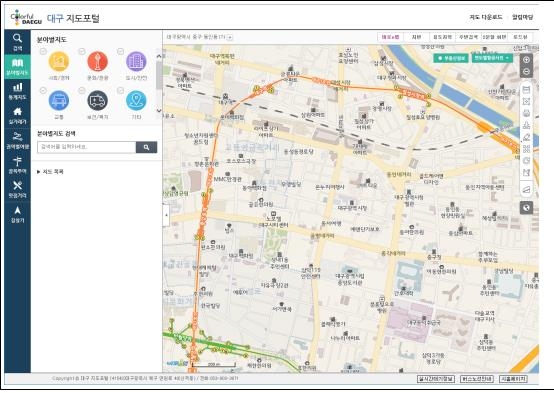Click the down arrow of the category scrollbar
554x393 pixels.
[x=159, y=111]
